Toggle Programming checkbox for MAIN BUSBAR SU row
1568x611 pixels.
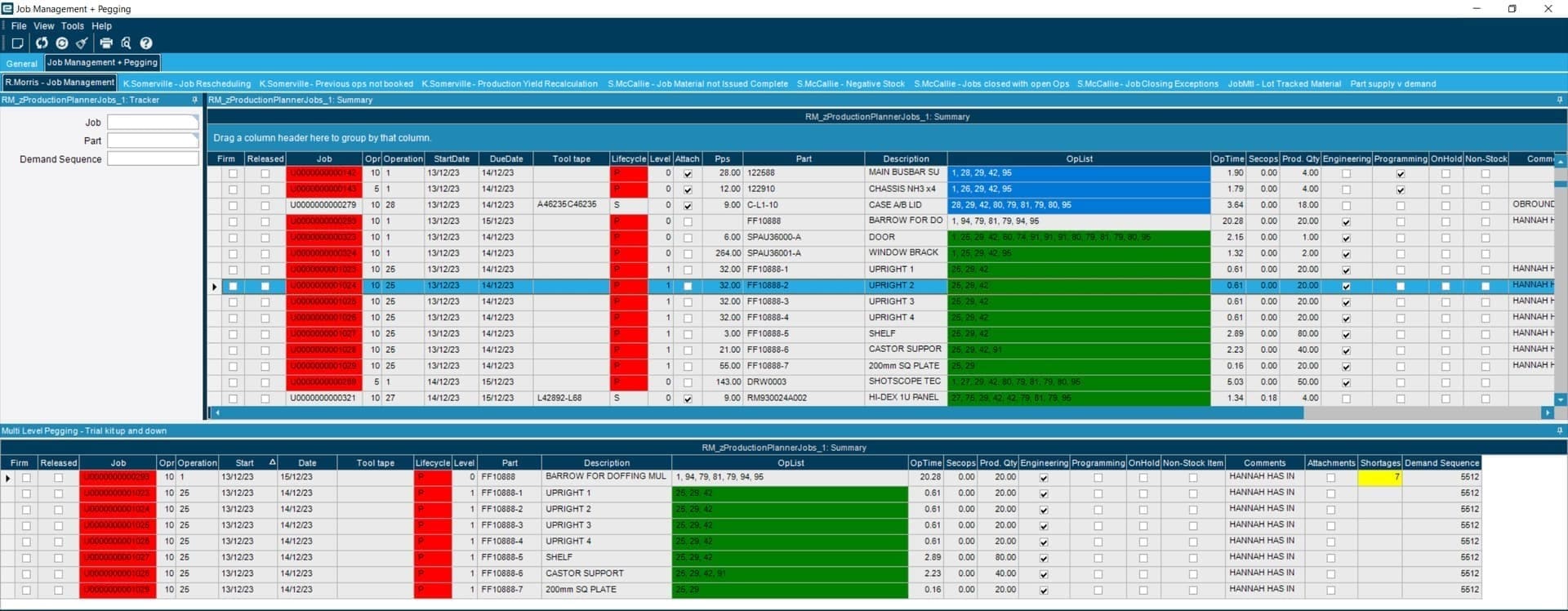pyautogui.click(x=1401, y=174)
